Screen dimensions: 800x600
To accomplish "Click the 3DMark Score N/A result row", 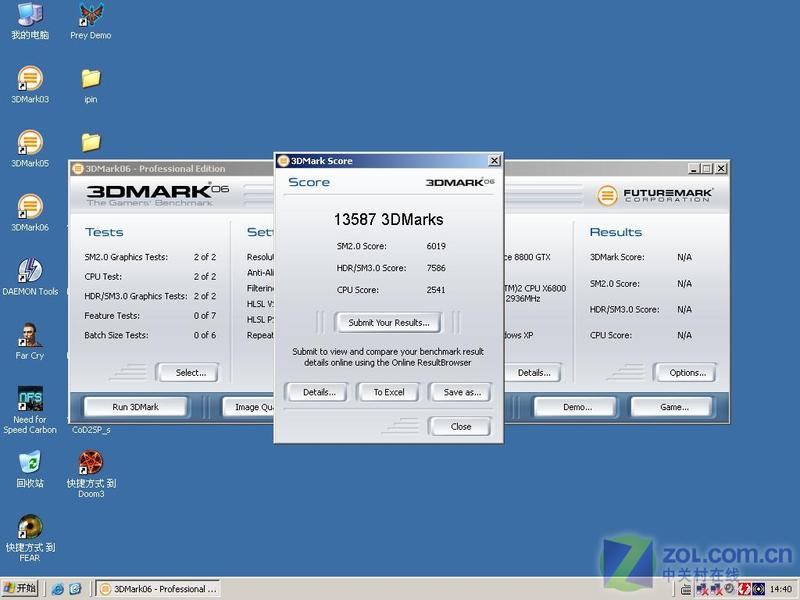I will click(x=641, y=257).
